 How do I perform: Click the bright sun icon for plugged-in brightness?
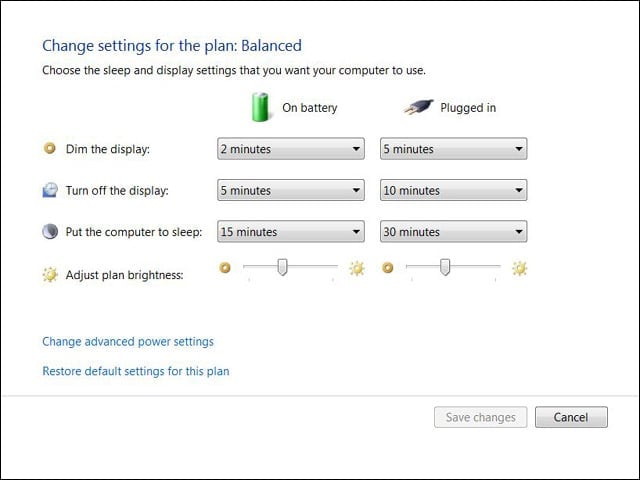(x=520, y=268)
